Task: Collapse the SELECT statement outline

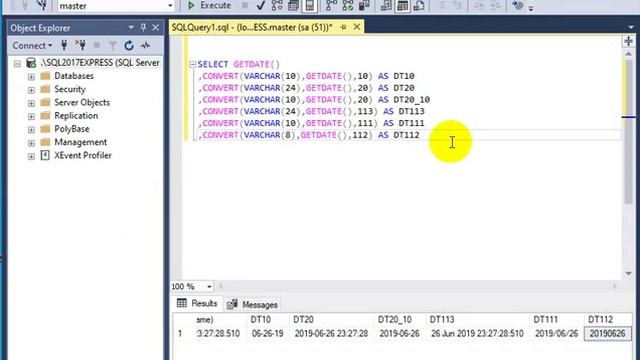Action: point(193,64)
